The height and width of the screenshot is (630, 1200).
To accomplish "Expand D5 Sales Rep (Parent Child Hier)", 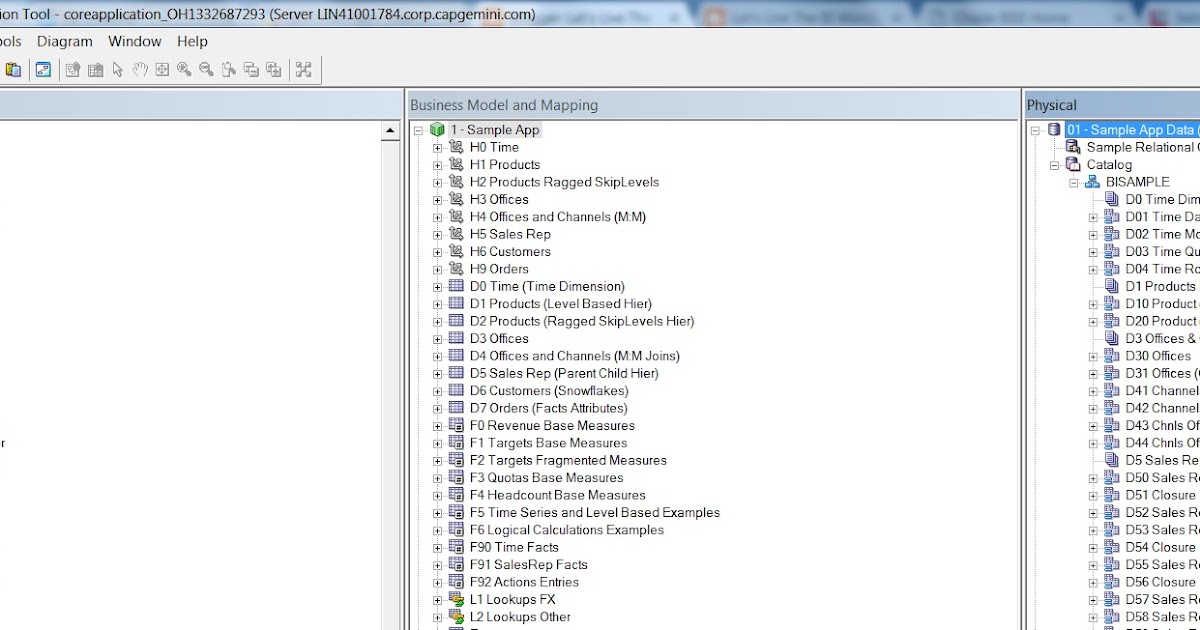I will 436,373.
